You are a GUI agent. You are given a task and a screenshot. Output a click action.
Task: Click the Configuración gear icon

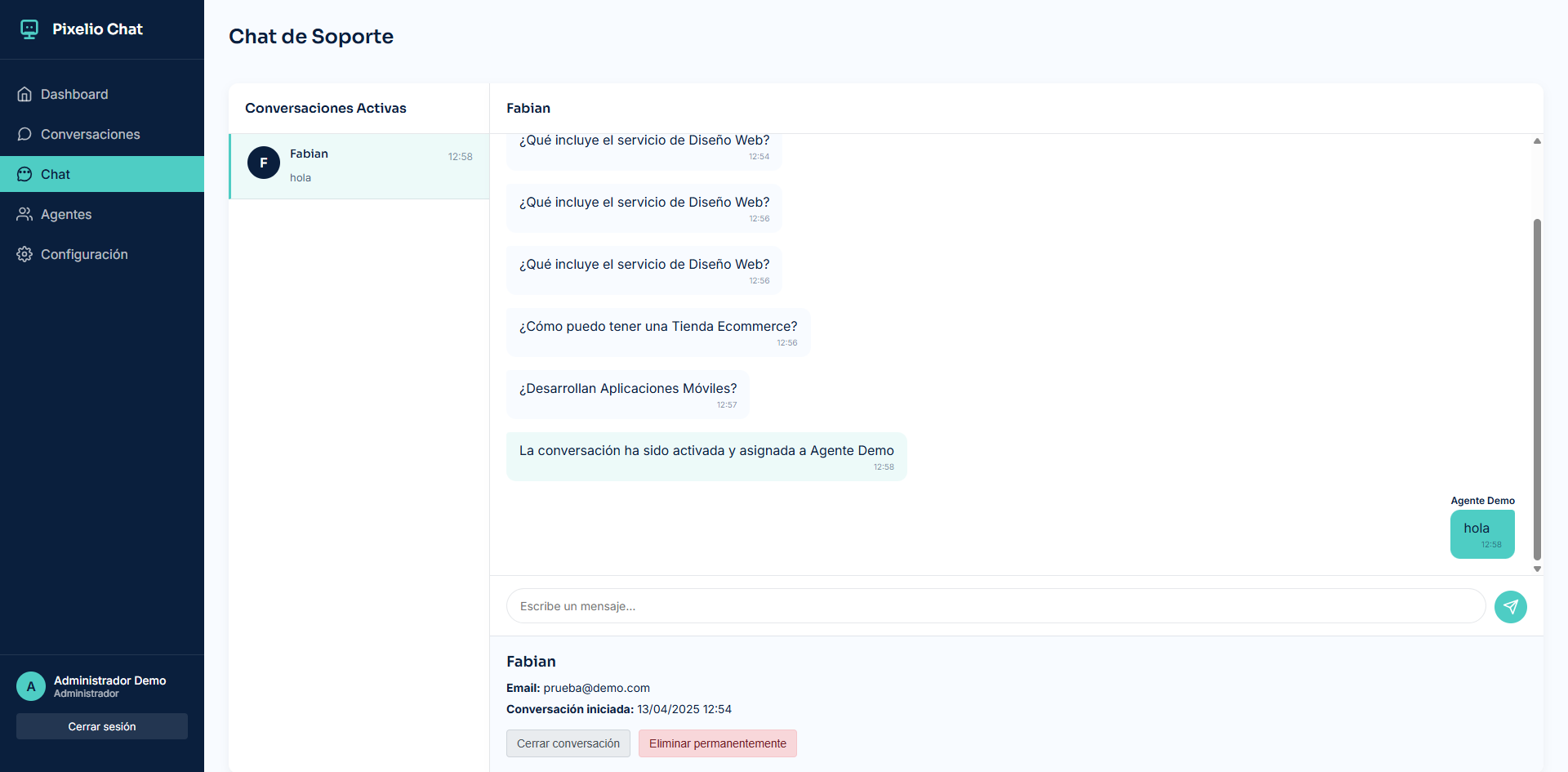click(x=24, y=254)
